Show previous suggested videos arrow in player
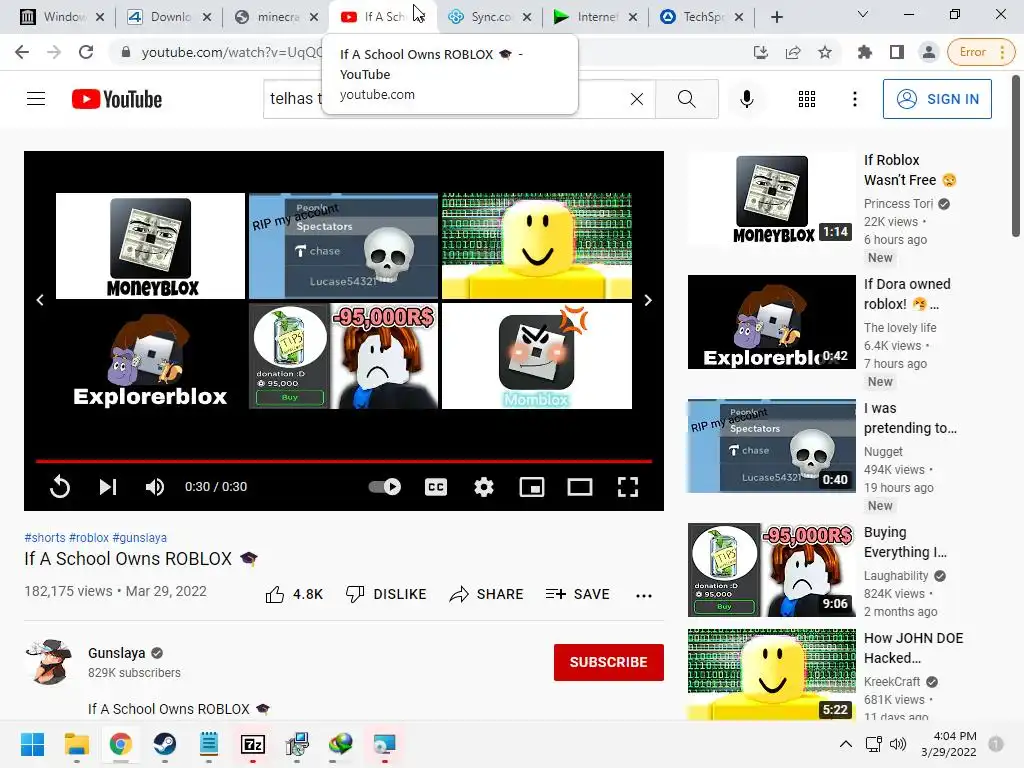Viewport: 1024px width, 768px height. (40, 300)
